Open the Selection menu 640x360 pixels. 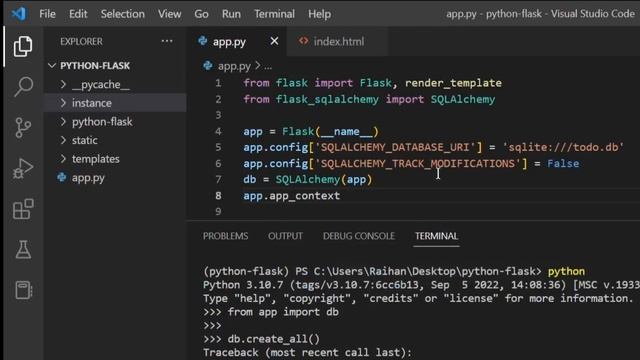(122, 14)
